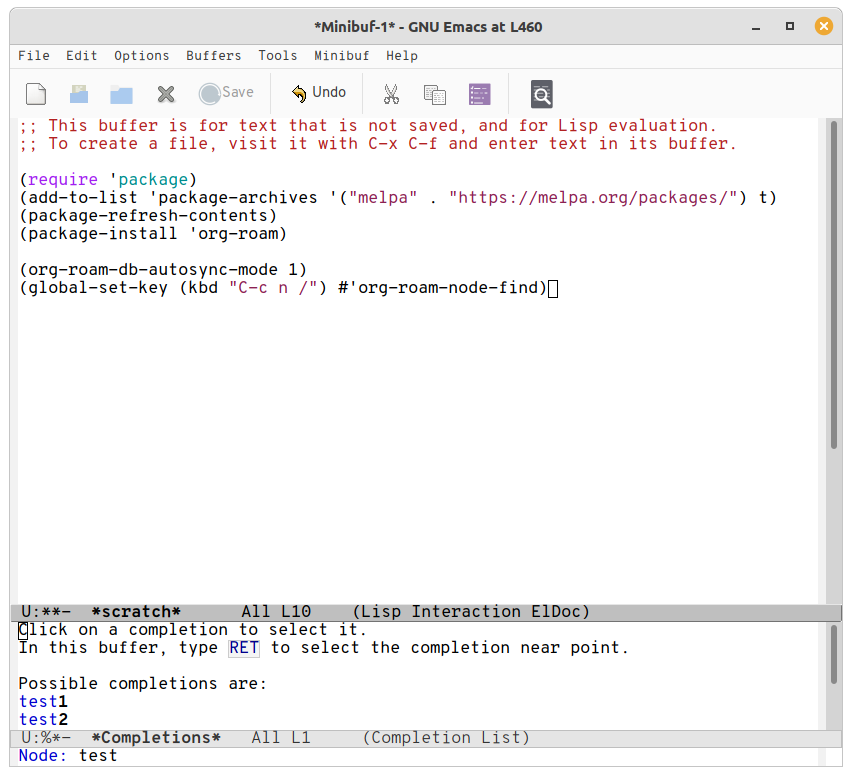Click (Completion List) mode indicator
The height and width of the screenshot is (776, 852).
pyautogui.click(x=446, y=738)
